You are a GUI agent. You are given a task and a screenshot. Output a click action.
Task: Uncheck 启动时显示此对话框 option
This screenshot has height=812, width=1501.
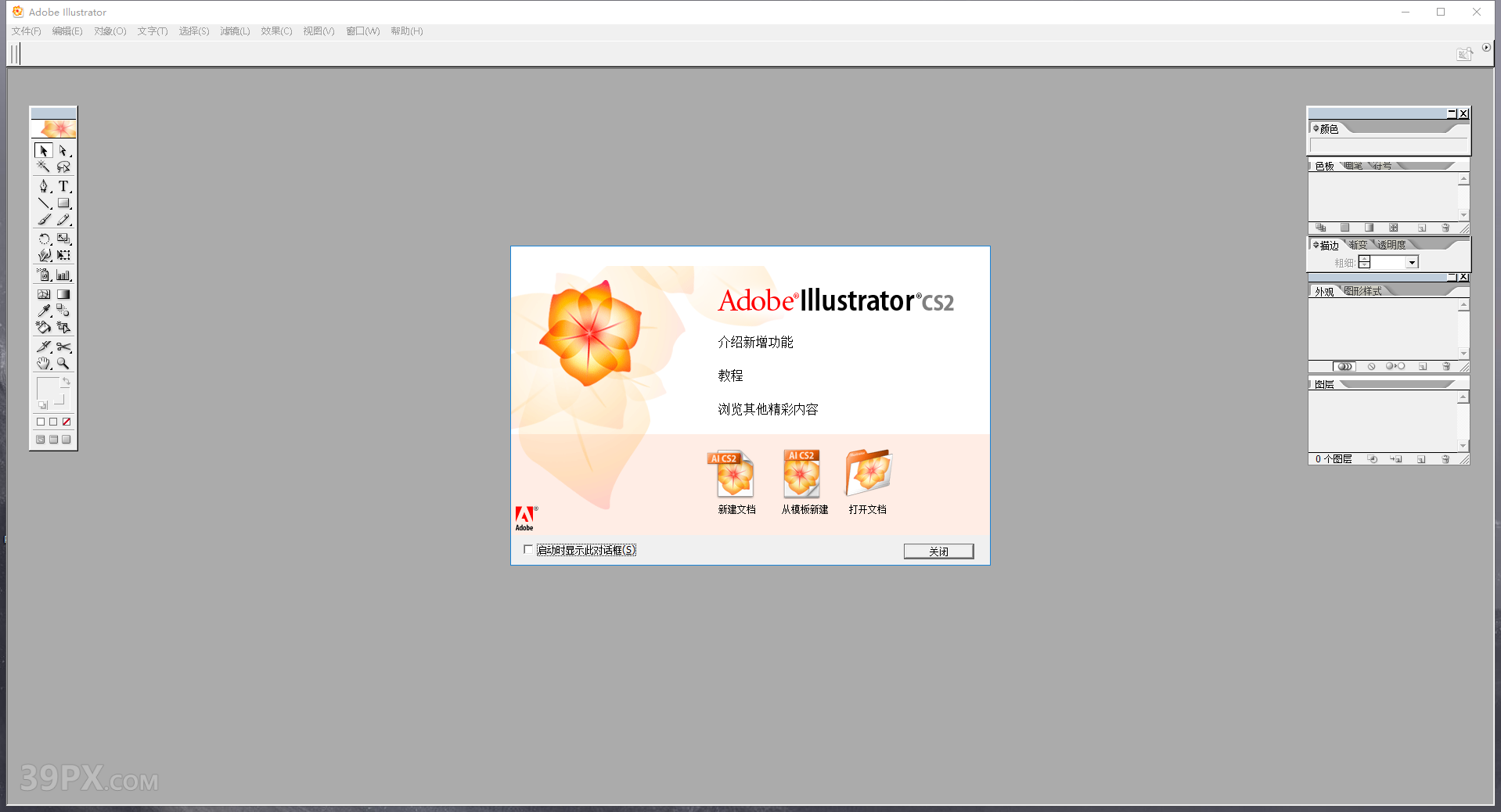pos(528,549)
